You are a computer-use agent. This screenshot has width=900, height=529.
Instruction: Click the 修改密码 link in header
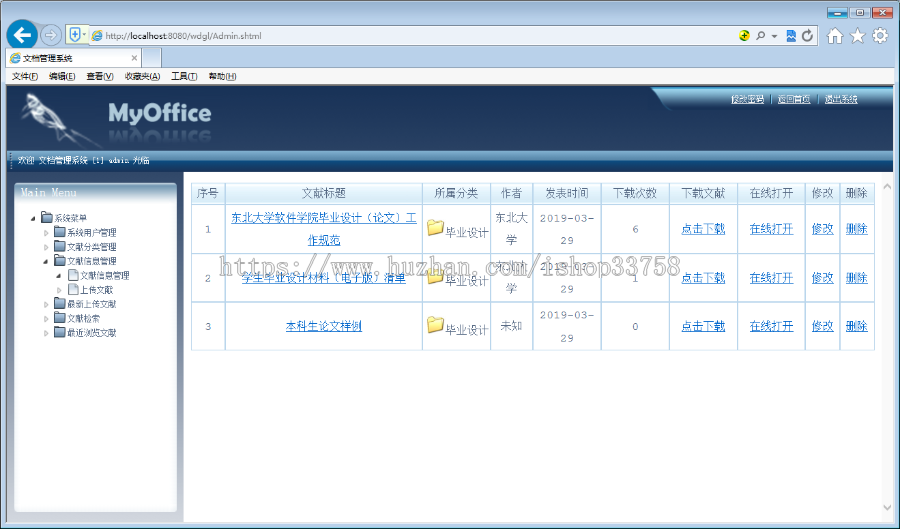pos(747,99)
